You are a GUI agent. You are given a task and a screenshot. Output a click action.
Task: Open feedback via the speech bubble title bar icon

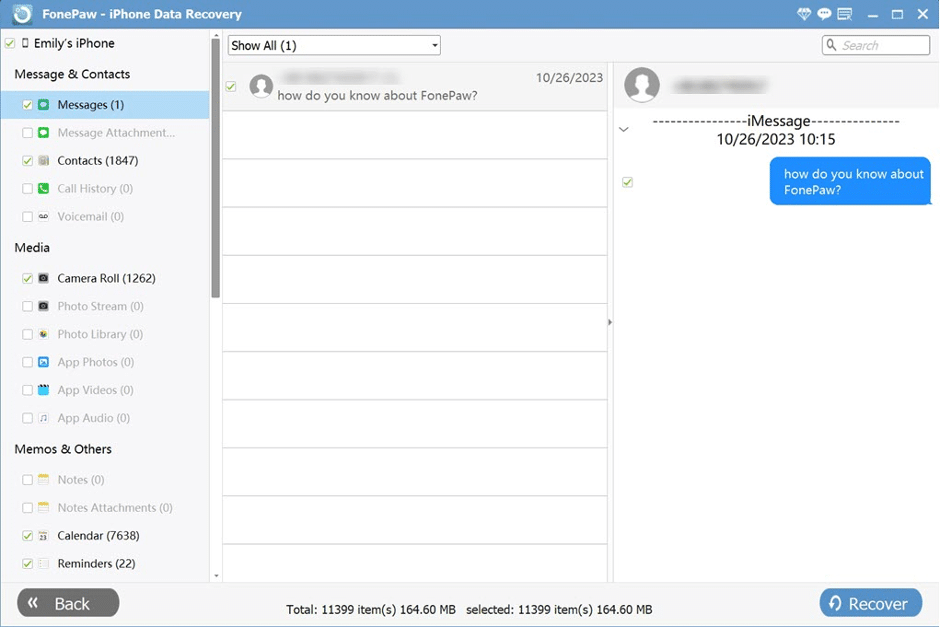tap(824, 13)
